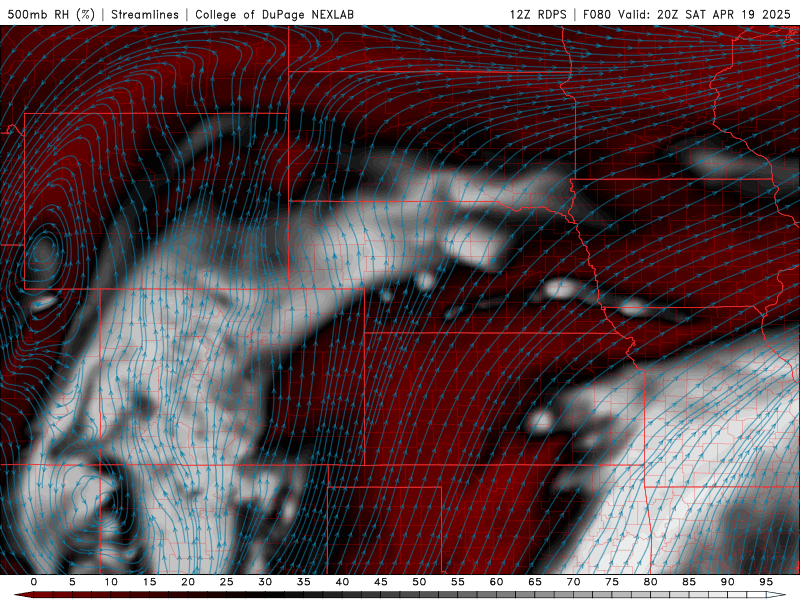This screenshot has height=600, width=800.
Task: Click the colorbar label '80'
Action: coord(650,582)
